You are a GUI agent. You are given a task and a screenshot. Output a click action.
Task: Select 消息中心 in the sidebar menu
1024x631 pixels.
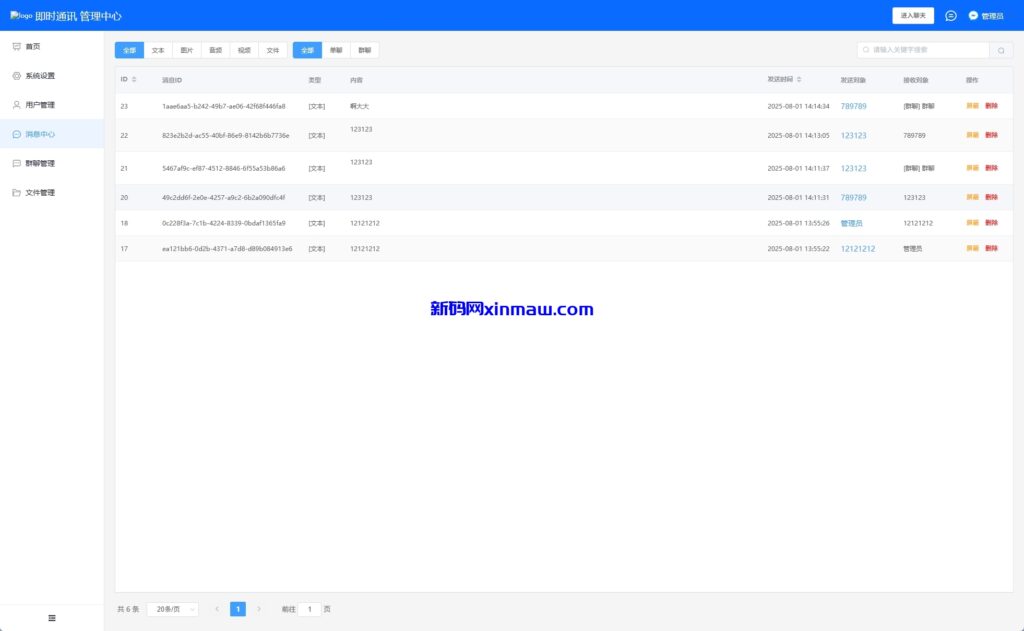pos(40,134)
